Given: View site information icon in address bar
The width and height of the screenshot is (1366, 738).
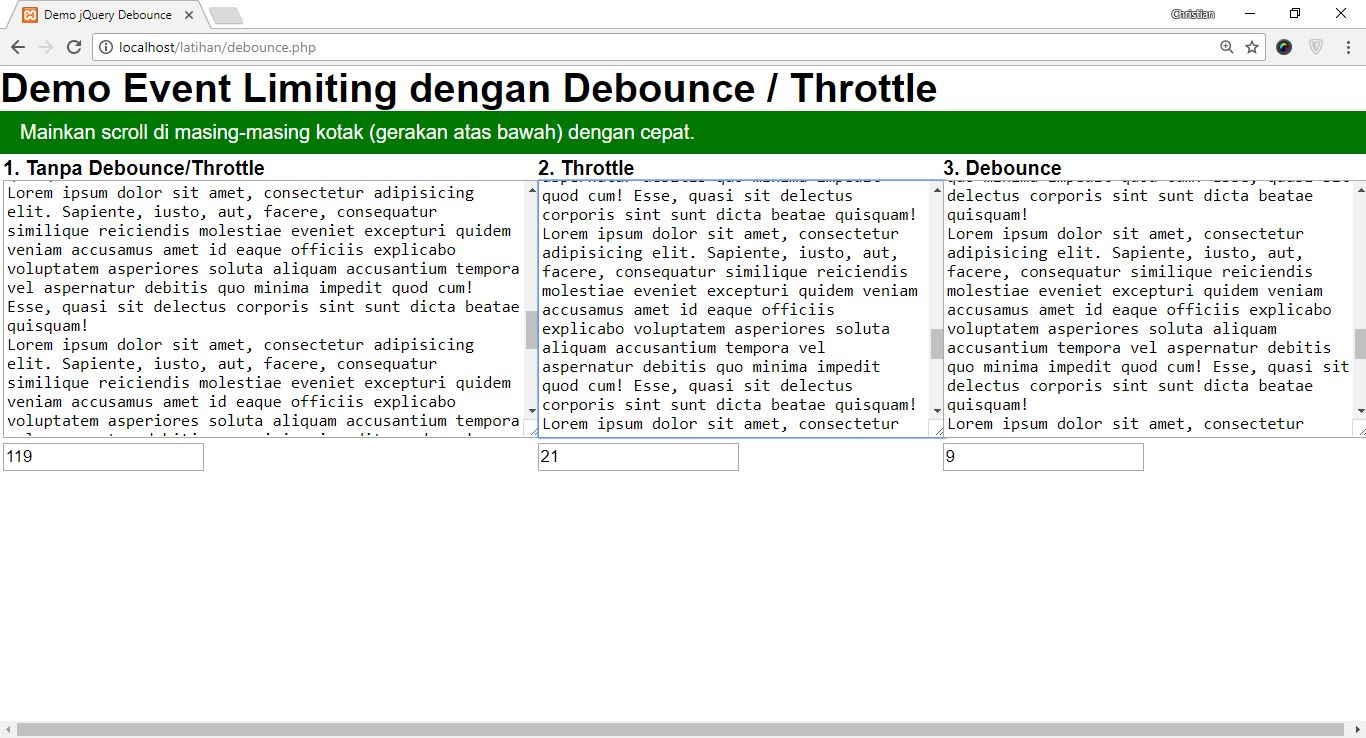Looking at the screenshot, I should pos(106,47).
